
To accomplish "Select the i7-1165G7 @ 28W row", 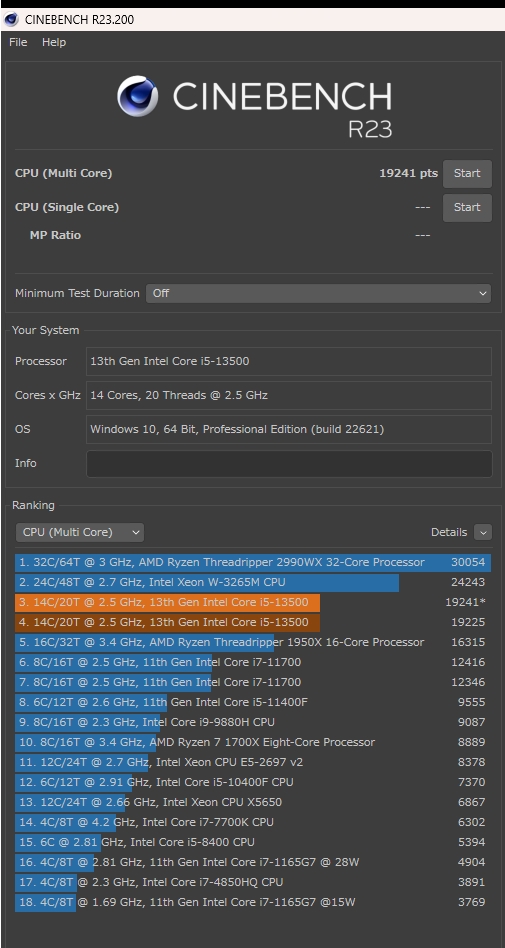I will [253, 862].
